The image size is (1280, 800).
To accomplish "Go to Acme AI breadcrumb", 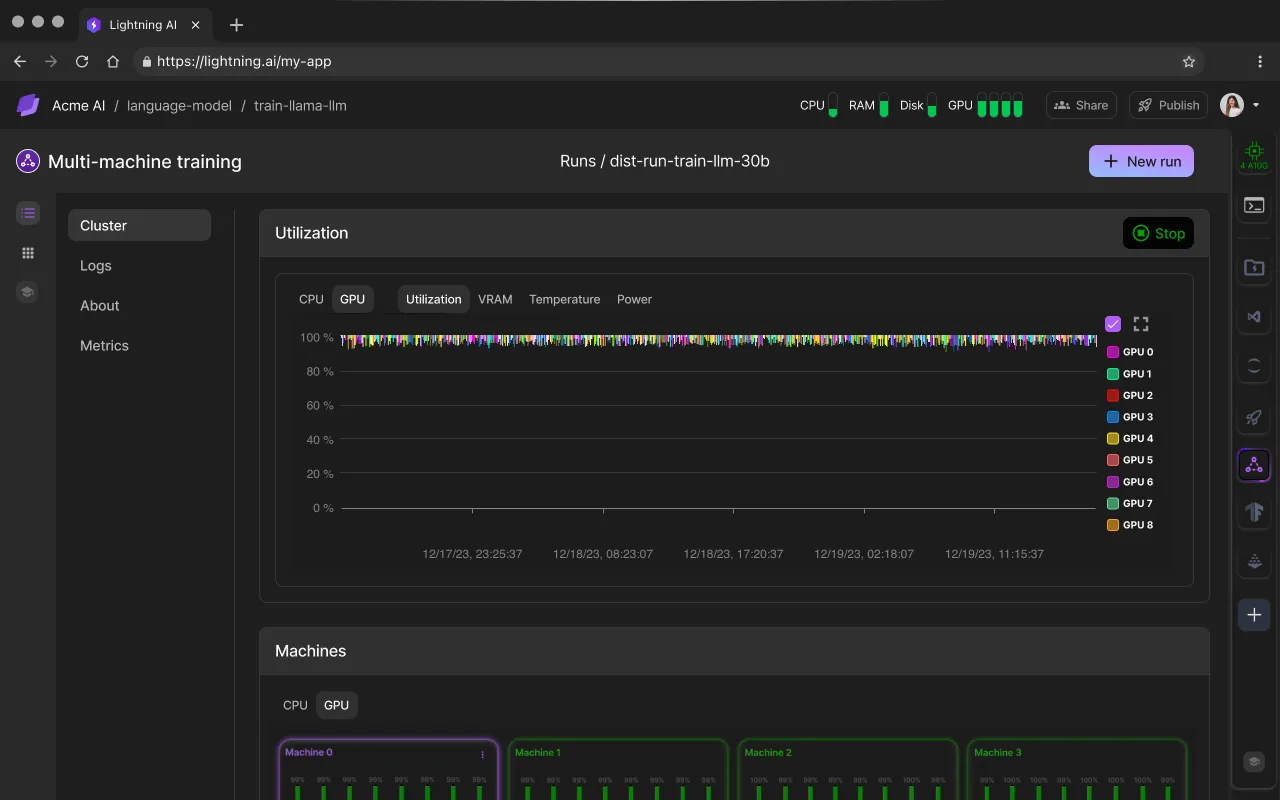I will point(78,105).
